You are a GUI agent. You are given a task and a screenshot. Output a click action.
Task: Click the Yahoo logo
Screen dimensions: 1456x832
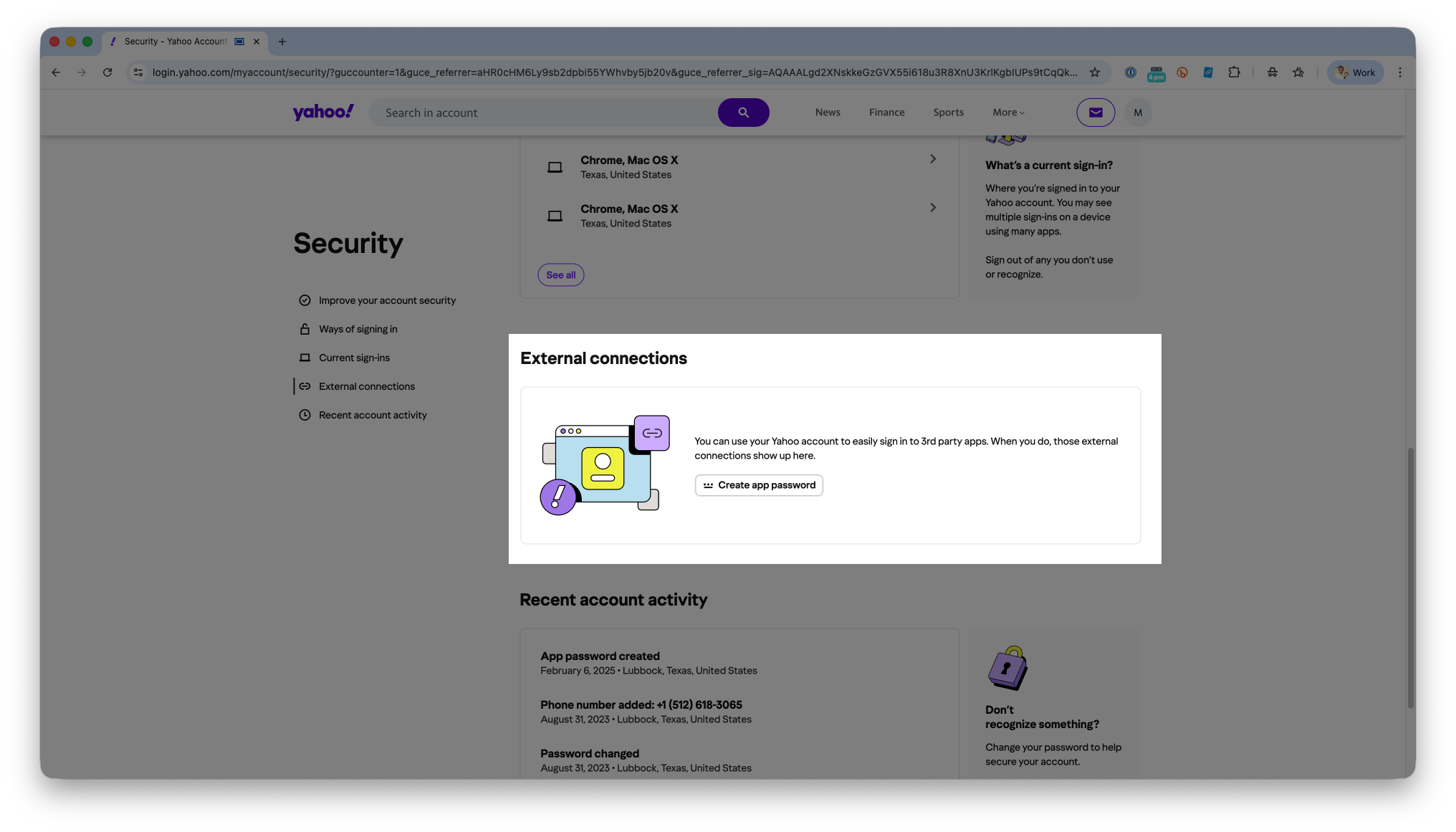(323, 112)
